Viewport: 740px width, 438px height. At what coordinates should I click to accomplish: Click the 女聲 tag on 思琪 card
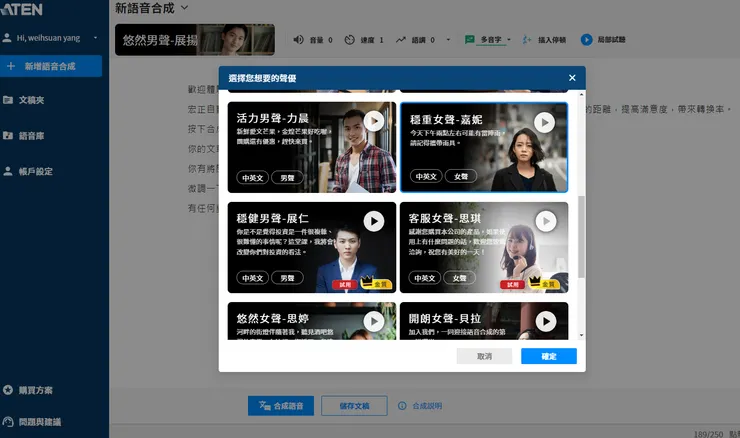[x=459, y=278]
